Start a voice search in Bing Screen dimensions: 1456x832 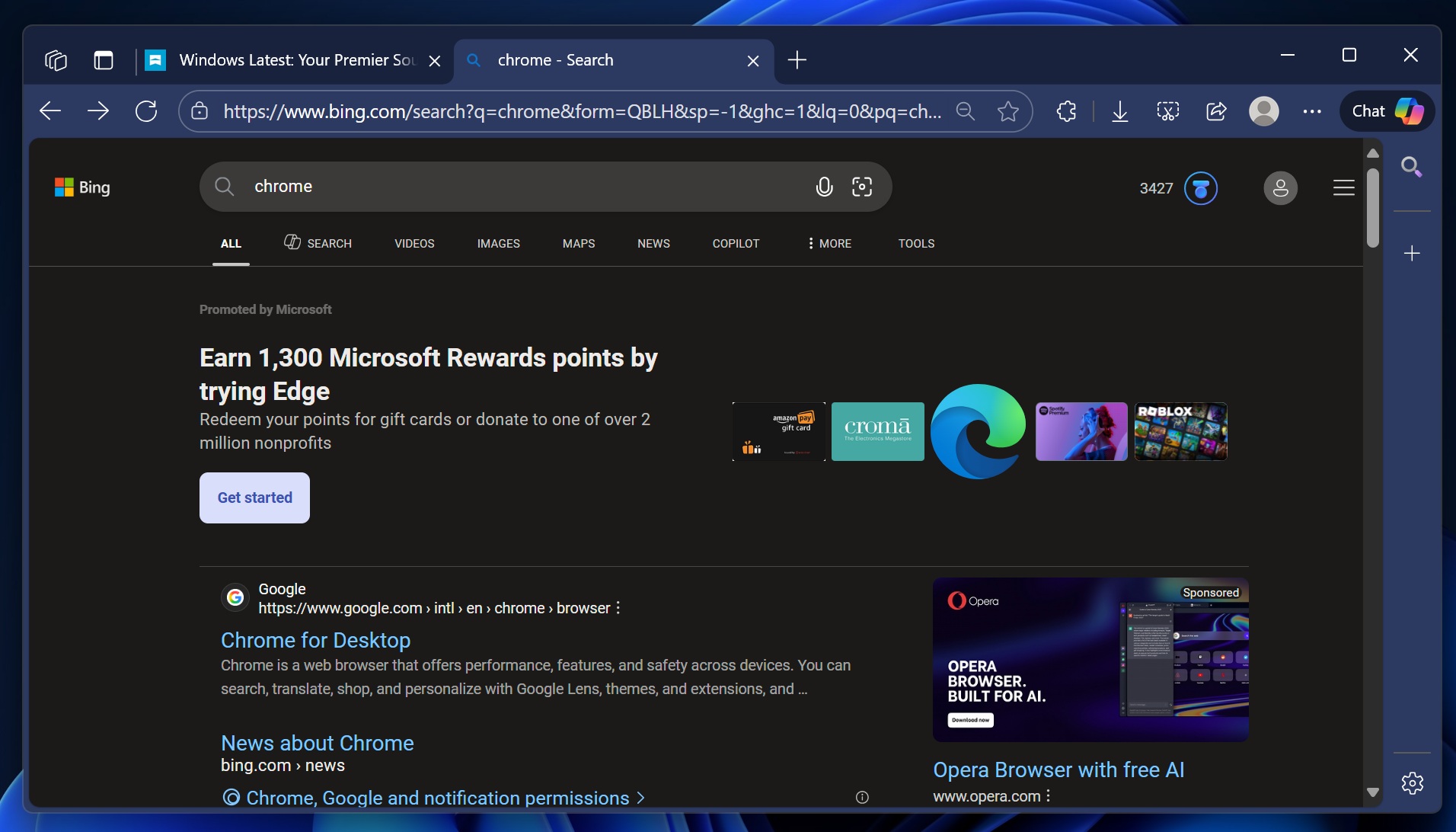click(824, 186)
